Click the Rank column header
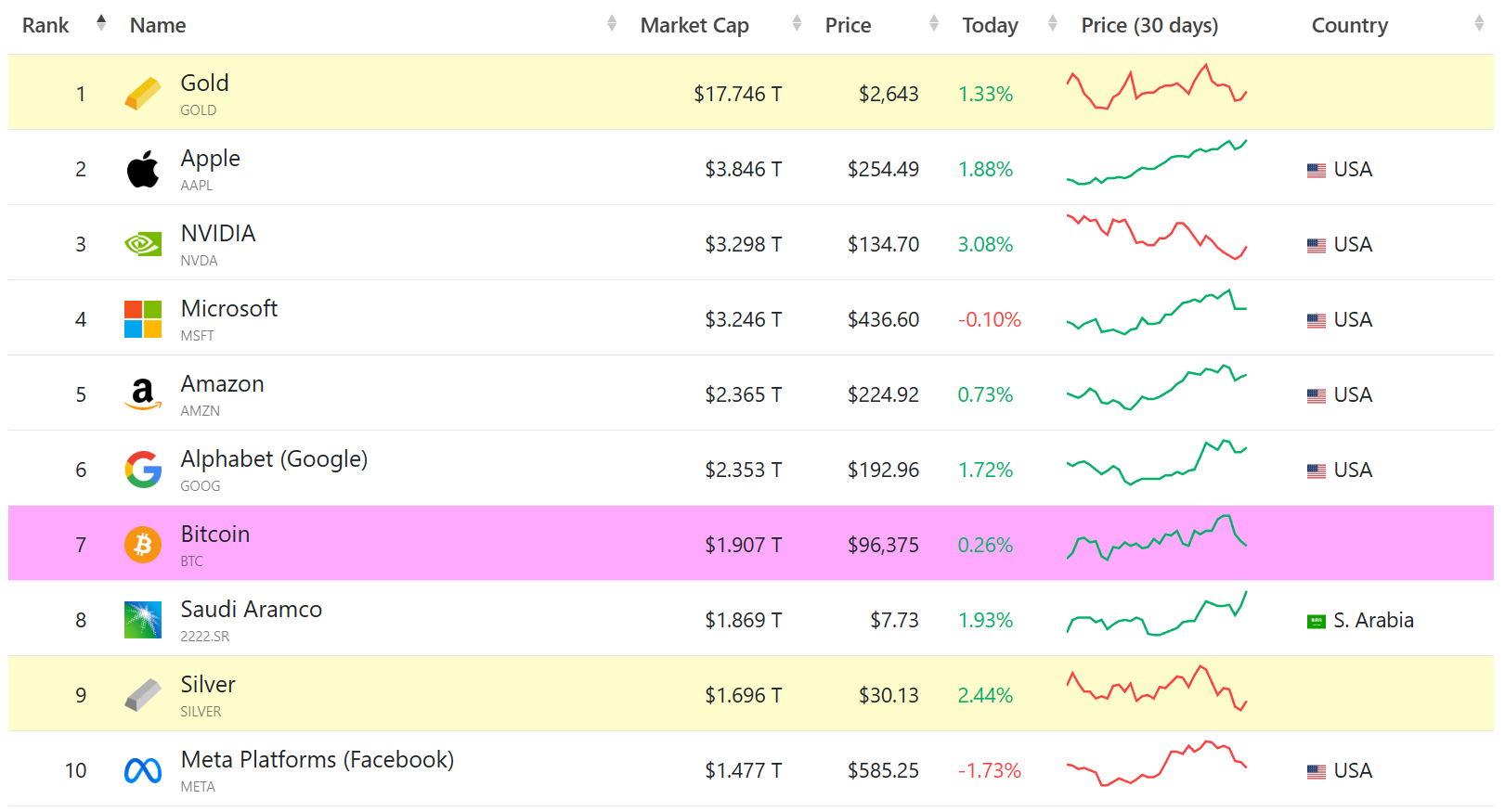Image resolution: width=1505 pixels, height=812 pixels. click(x=45, y=25)
